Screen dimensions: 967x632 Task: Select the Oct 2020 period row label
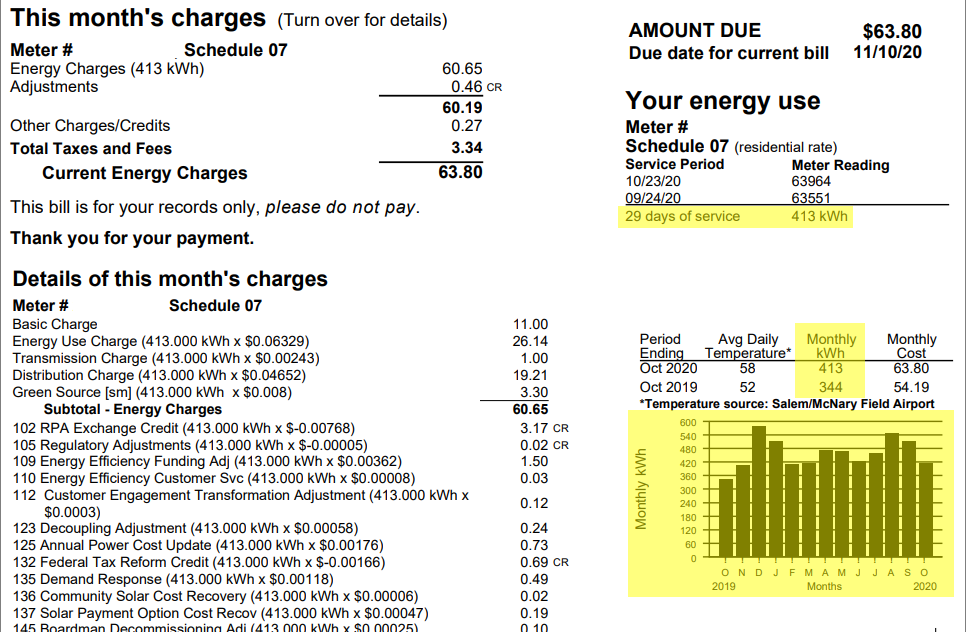(x=669, y=369)
